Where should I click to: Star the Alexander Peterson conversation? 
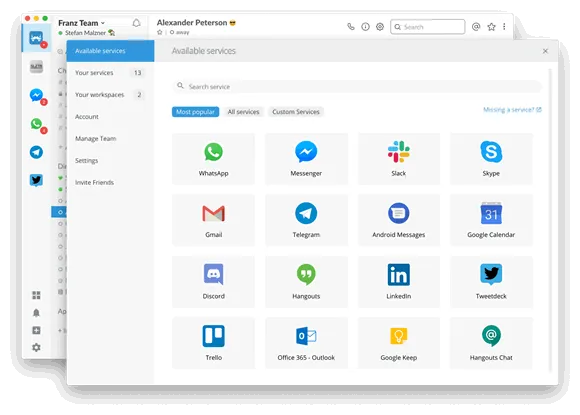click(x=160, y=33)
